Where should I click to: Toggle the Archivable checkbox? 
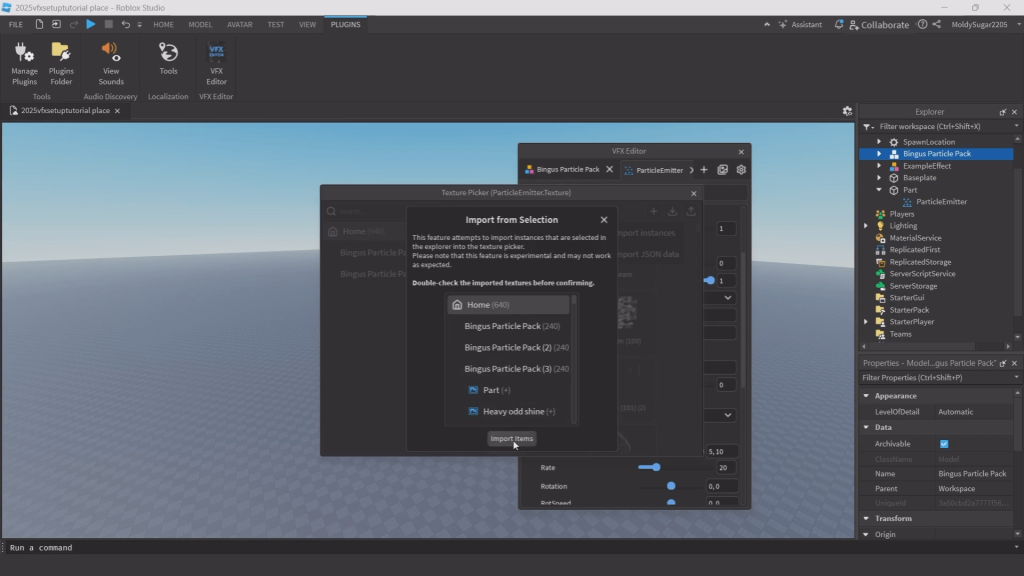(x=944, y=444)
